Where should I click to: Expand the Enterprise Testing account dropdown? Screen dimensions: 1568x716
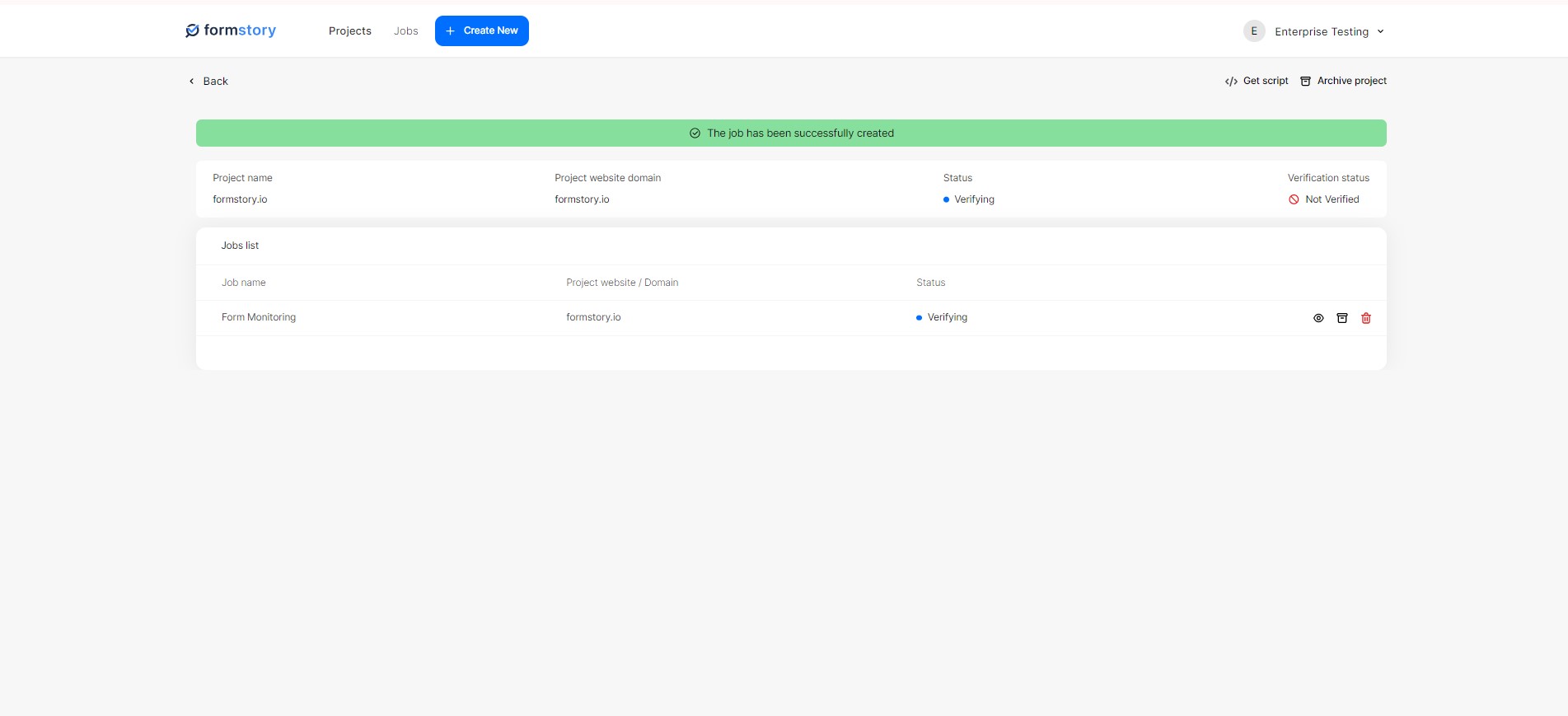tap(1329, 31)
